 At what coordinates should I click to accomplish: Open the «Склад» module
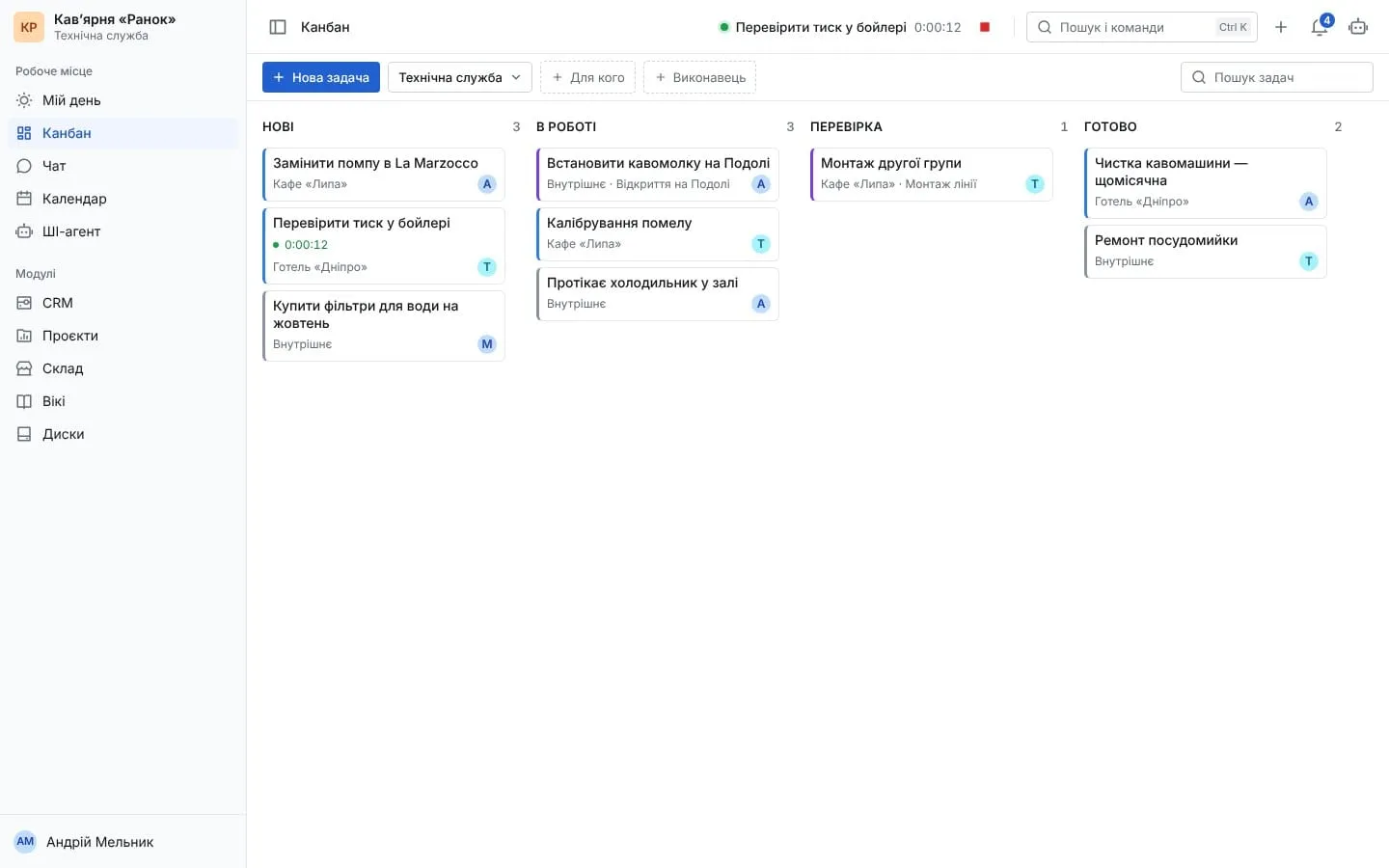123,368
